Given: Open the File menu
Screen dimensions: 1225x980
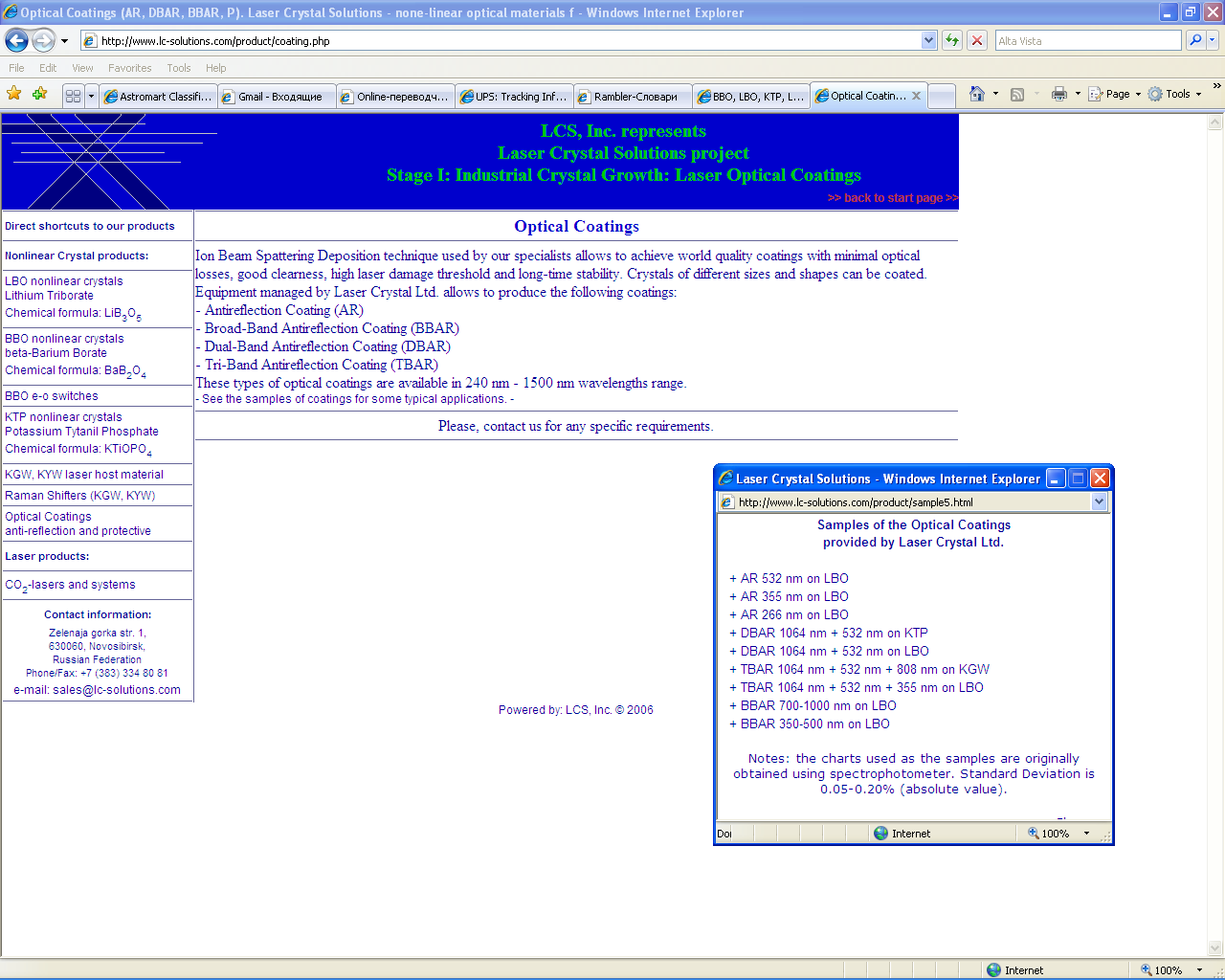Looking at the screenshot, I should [x=16, y=68].
